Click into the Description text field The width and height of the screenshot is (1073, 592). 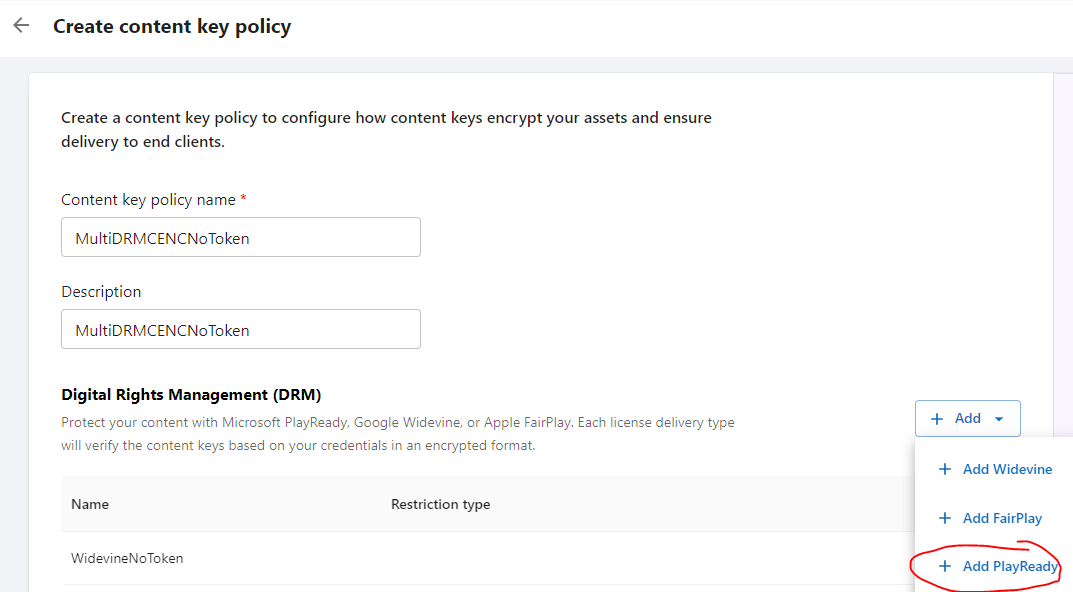click(241, 329)
